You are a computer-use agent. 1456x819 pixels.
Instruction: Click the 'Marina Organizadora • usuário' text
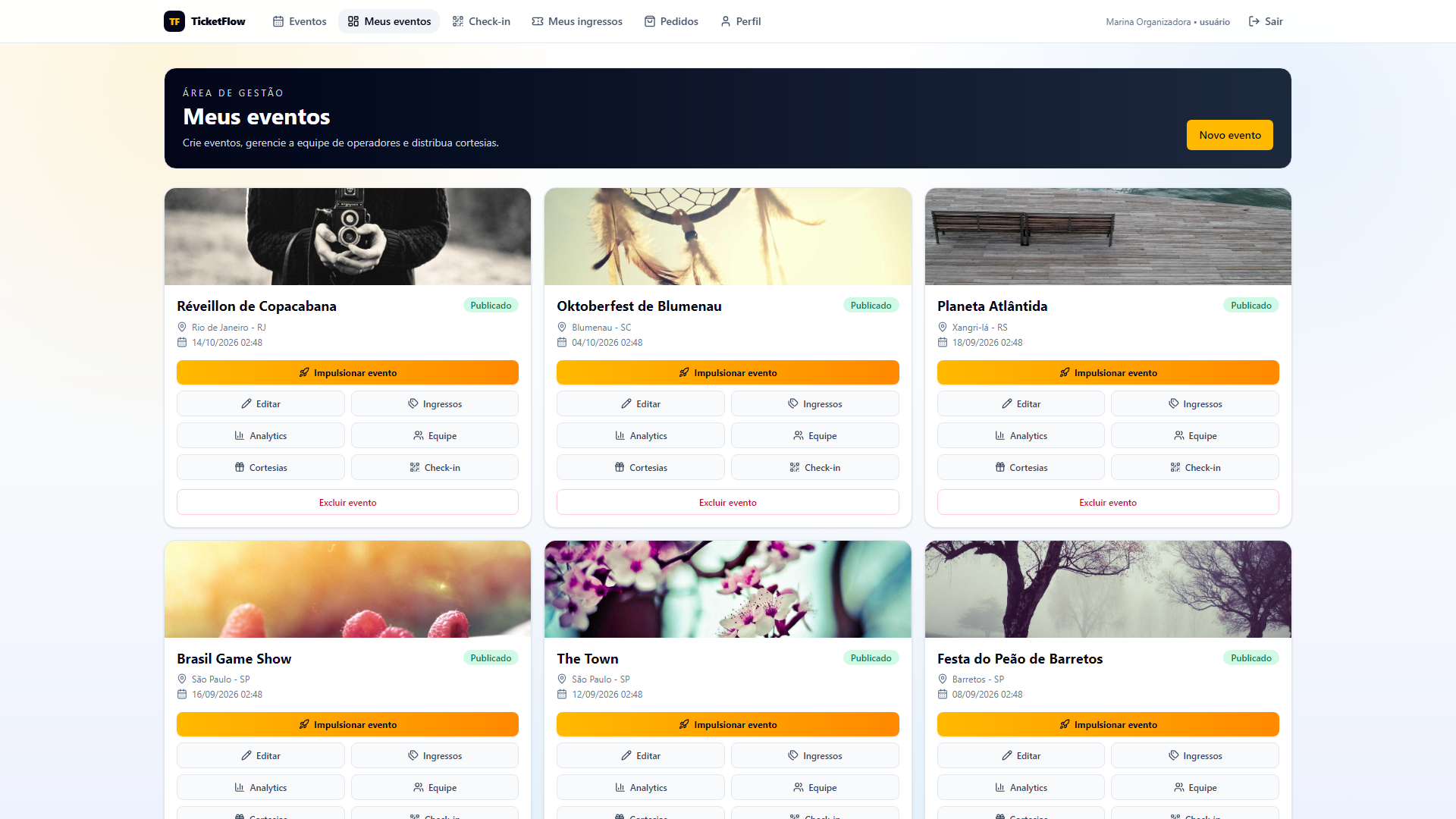coord(1168,22)
